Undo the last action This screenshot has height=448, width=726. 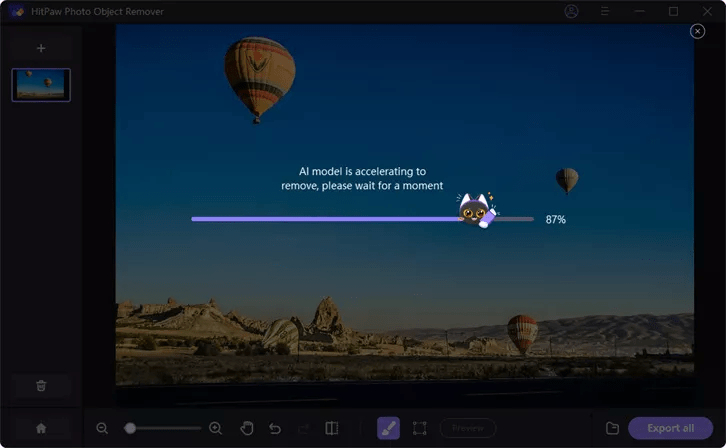click(275, 428)
